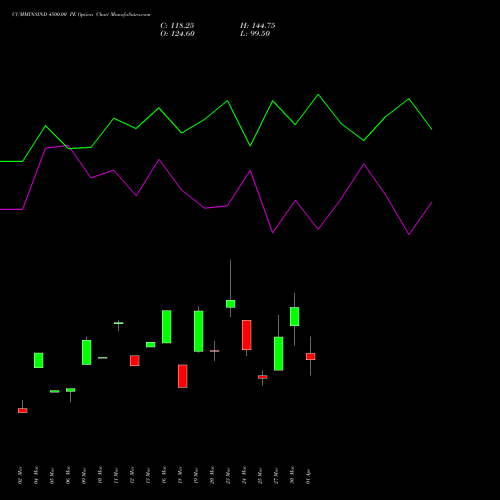Select the 30 Mar date label

click(292, 475)
